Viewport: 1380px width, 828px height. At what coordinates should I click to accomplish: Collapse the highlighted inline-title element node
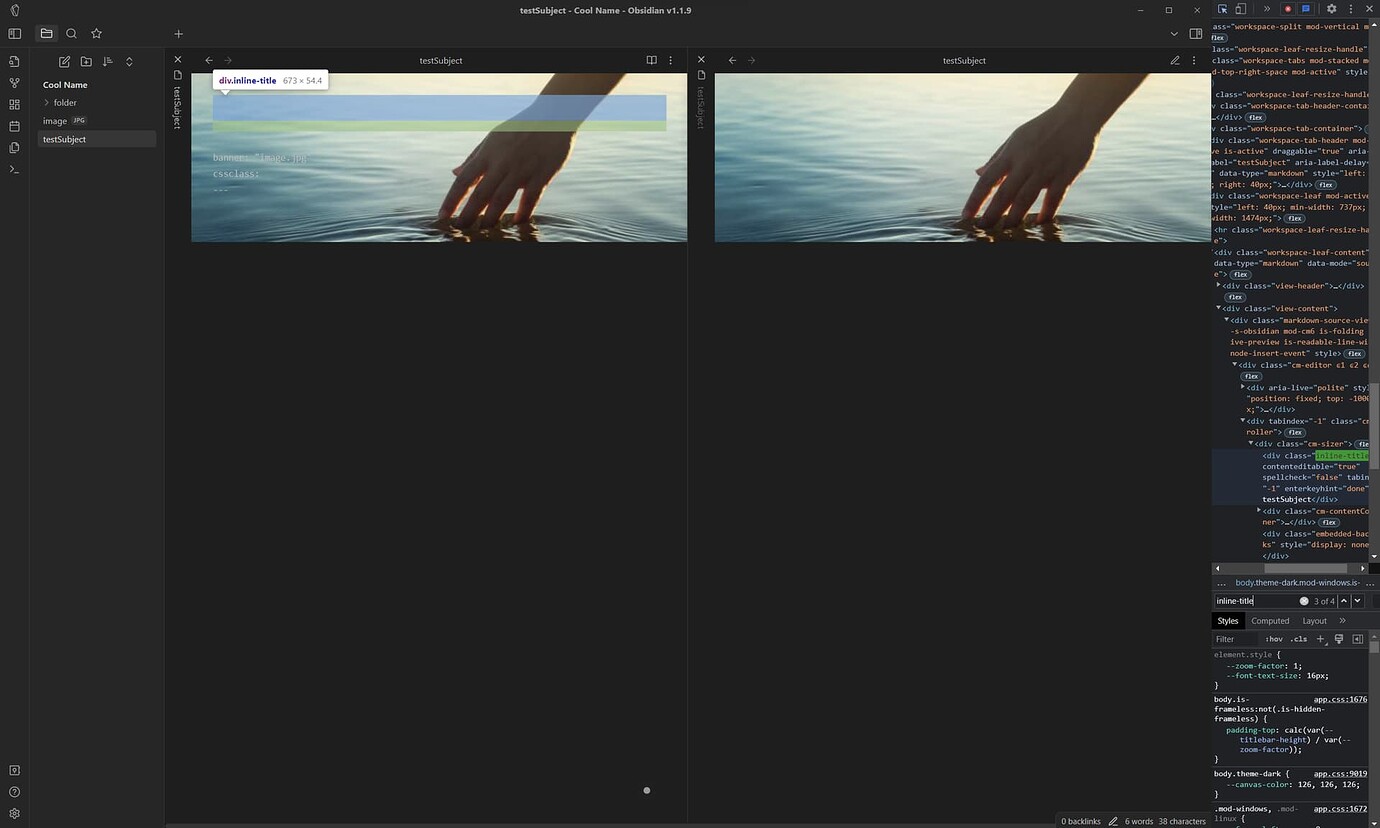[x=1258, y=455]
